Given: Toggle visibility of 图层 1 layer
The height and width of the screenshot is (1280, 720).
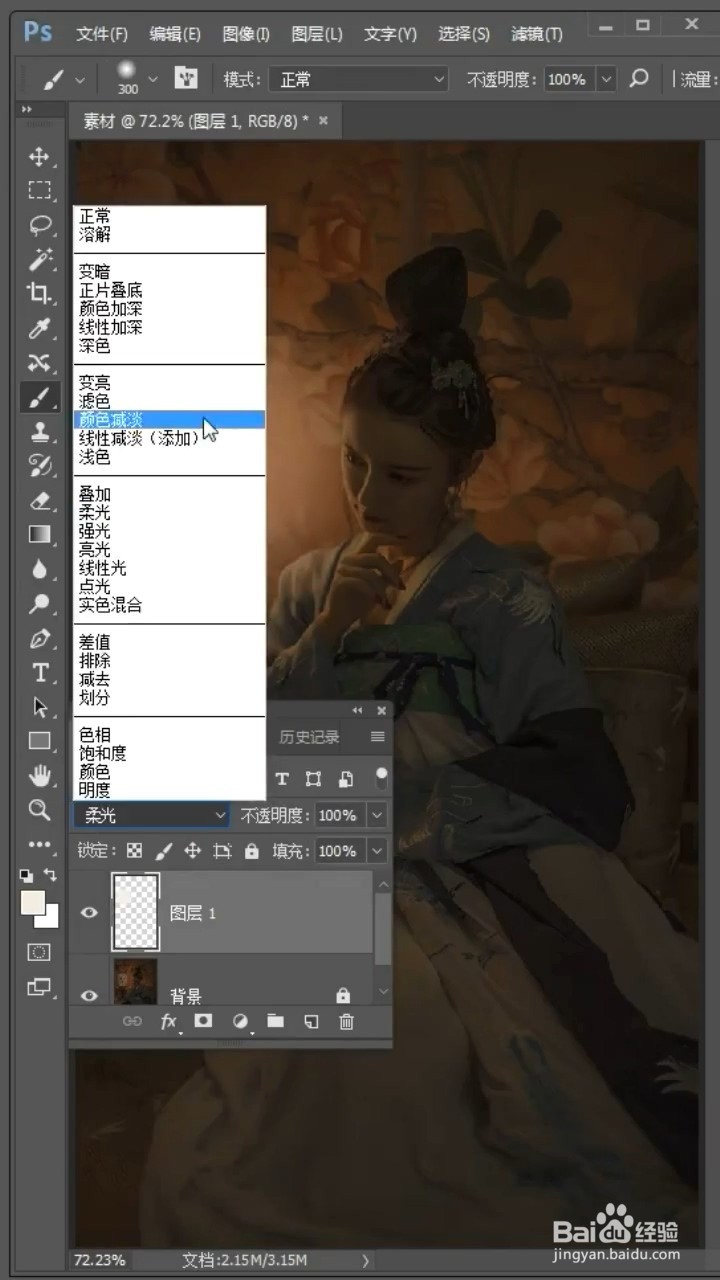Looking at the screenshot, I should [90, 913].
